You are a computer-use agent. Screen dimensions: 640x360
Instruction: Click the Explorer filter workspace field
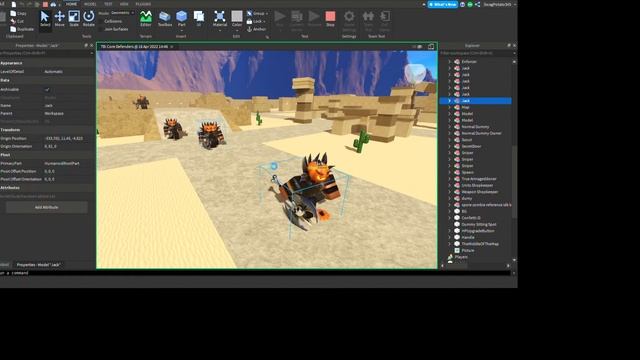pyautogui.click(x=477, y=53)
